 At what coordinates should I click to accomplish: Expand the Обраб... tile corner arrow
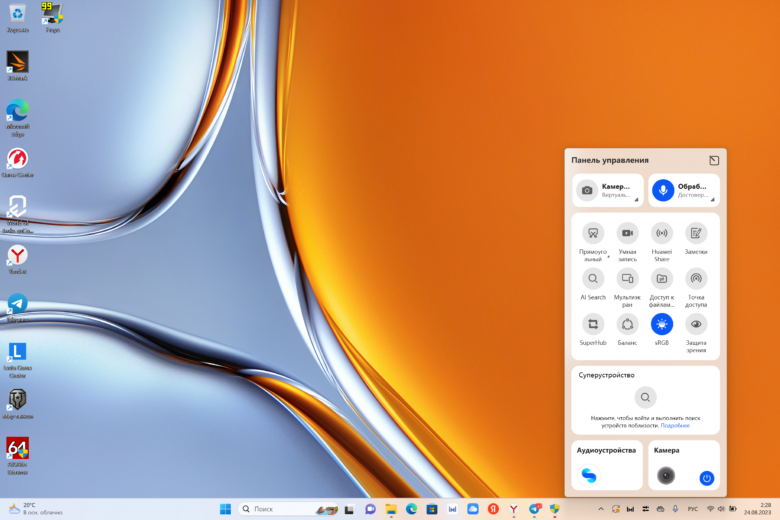tap(712, 200)
